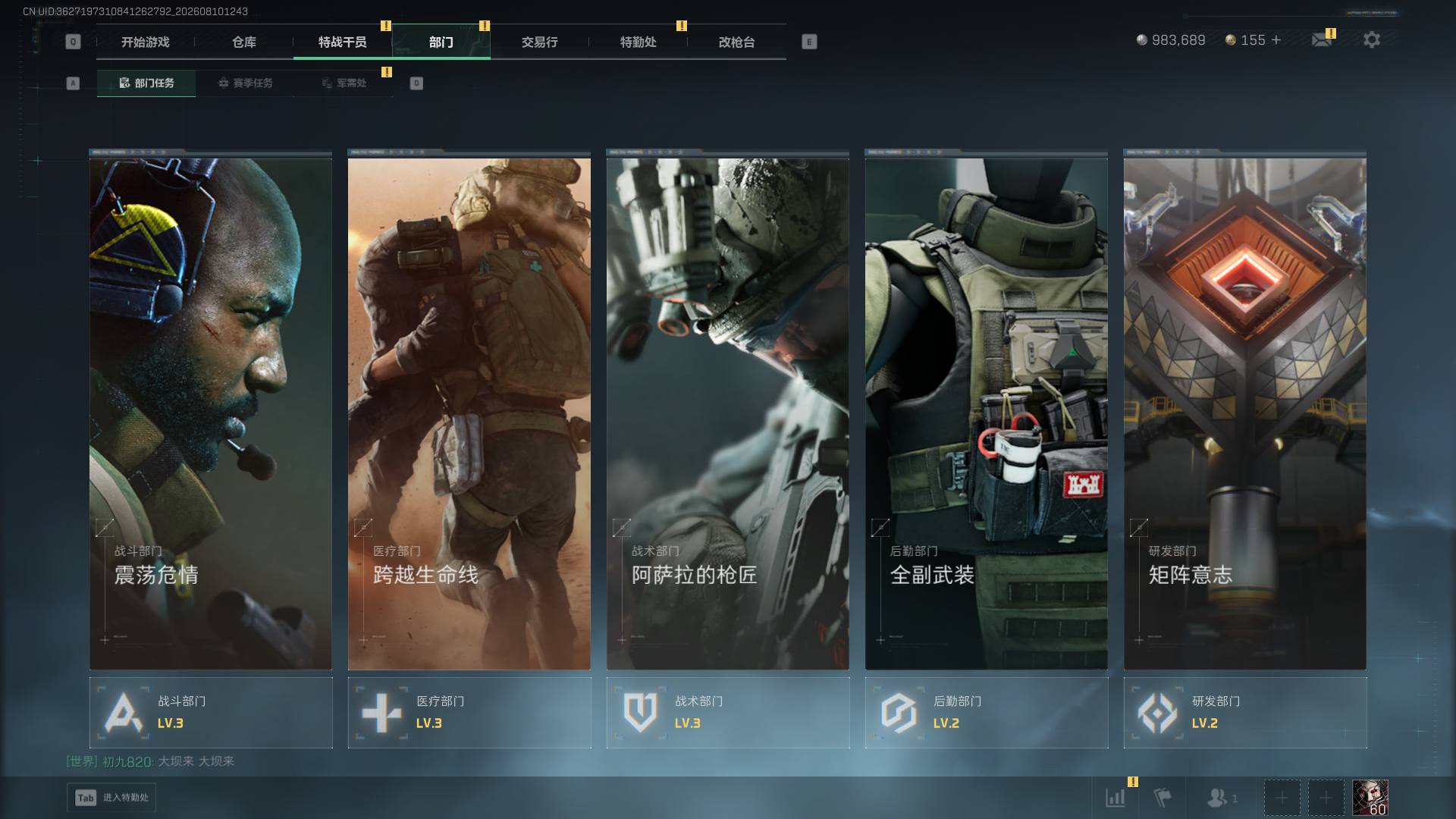Screen dimensions: 1456x819
Task: Click the 后勤部门 hexagon emblem icon
Action: (x=899, y=713)
